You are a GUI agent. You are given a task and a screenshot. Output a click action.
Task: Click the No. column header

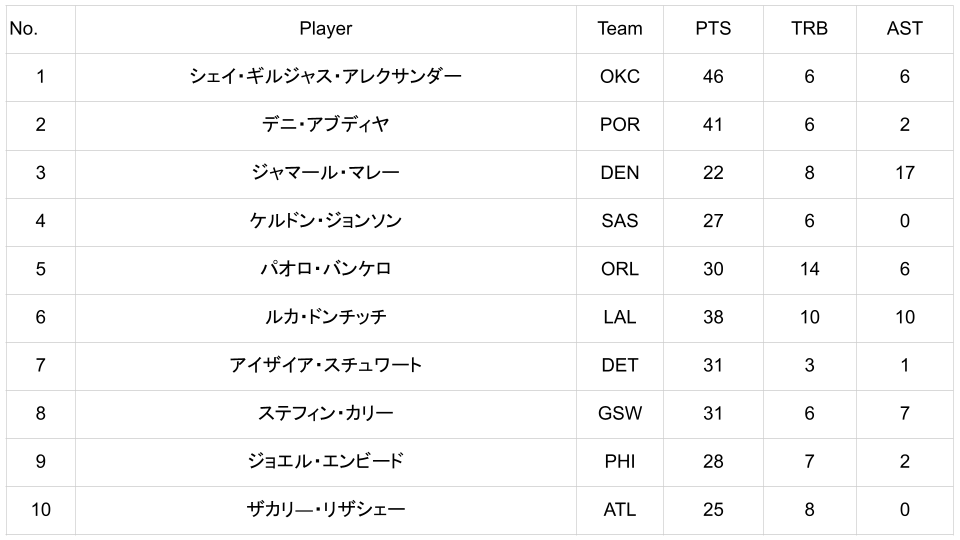pos(24,29)
